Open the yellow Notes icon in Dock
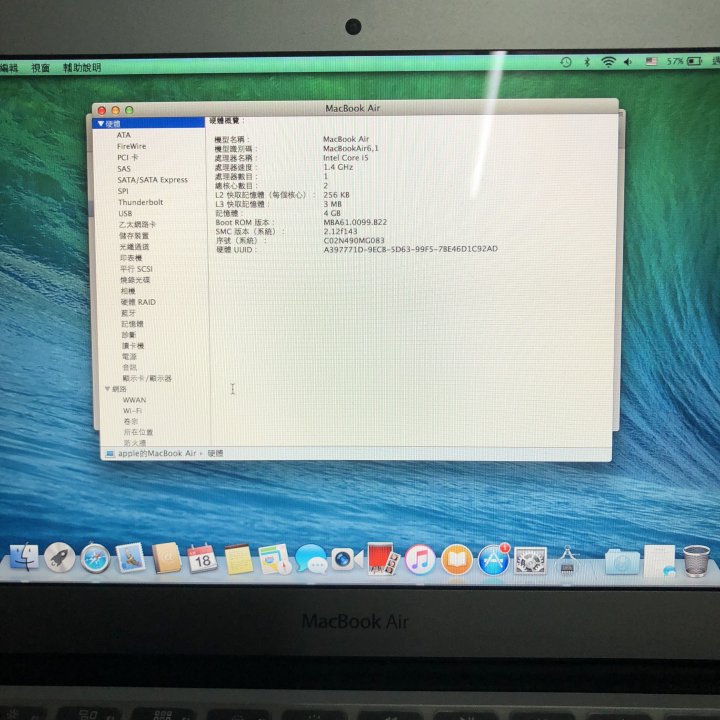This screenshot has width=720, height=720. tap(238, 559)
